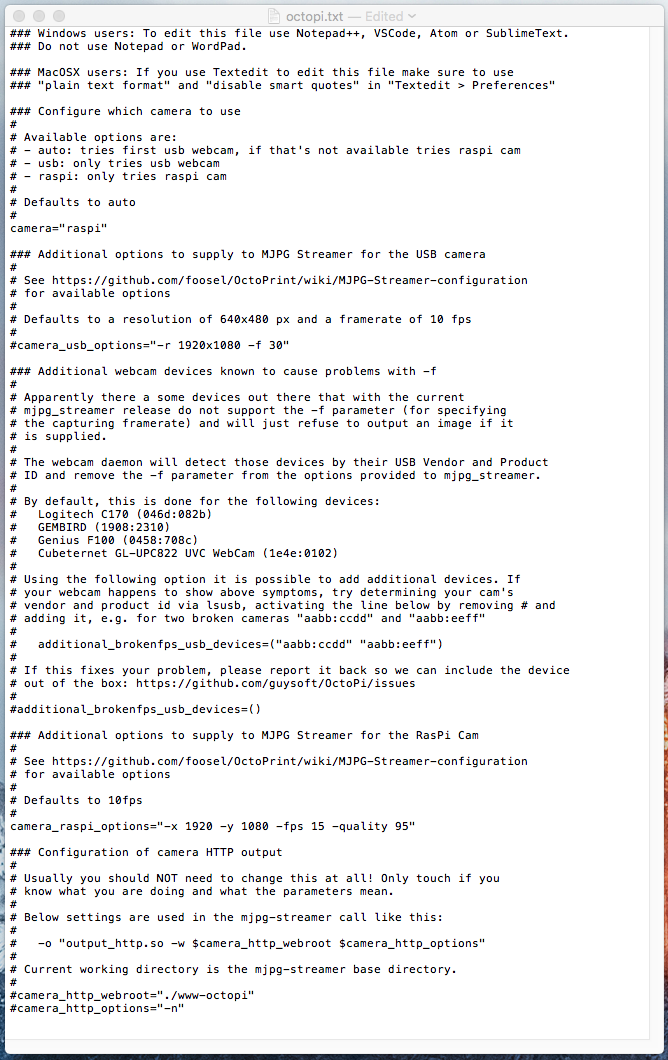Click the Logitech C170 device line
668x1060 pixels.
coord(124,514)
